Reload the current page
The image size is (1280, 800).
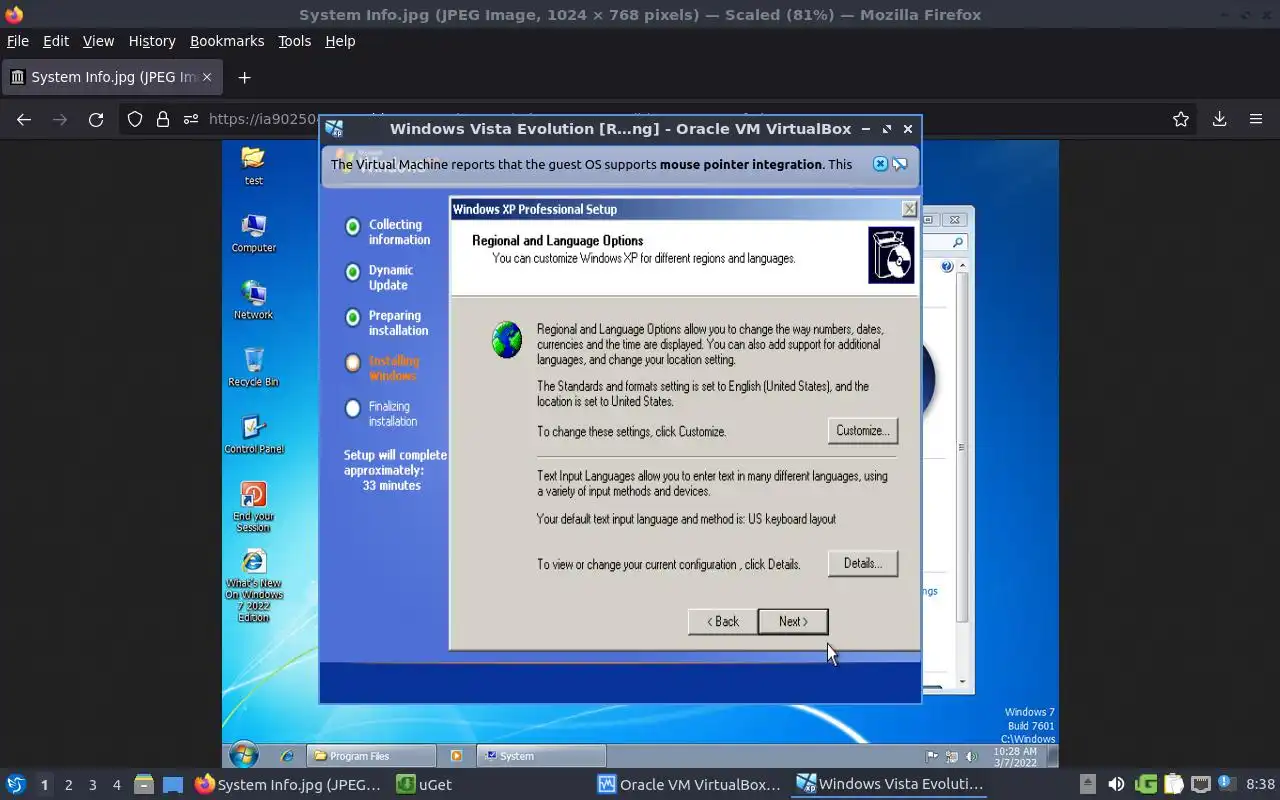coord(96,119)
